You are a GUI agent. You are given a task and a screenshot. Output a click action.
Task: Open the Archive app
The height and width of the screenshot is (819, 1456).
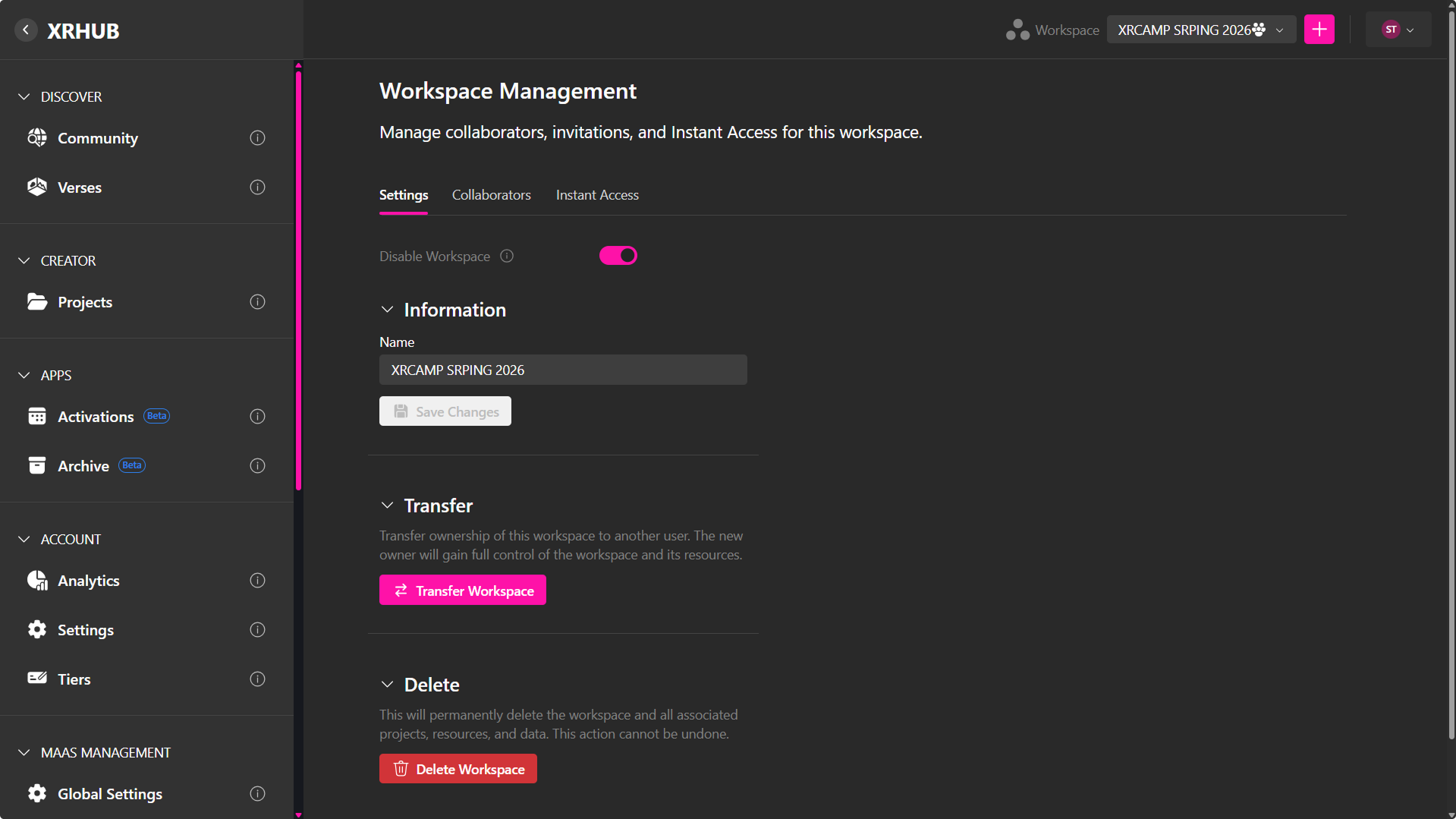(x=83, y=466)
